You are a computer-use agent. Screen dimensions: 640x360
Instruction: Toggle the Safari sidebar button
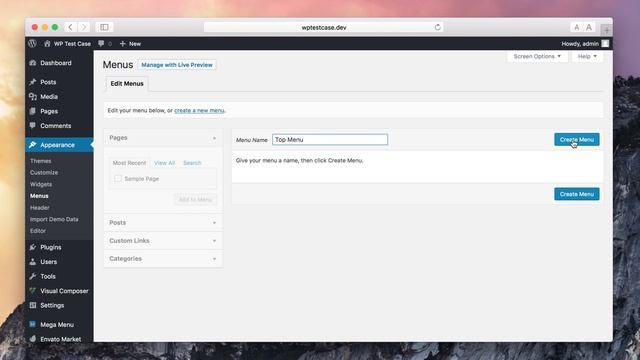104,27
